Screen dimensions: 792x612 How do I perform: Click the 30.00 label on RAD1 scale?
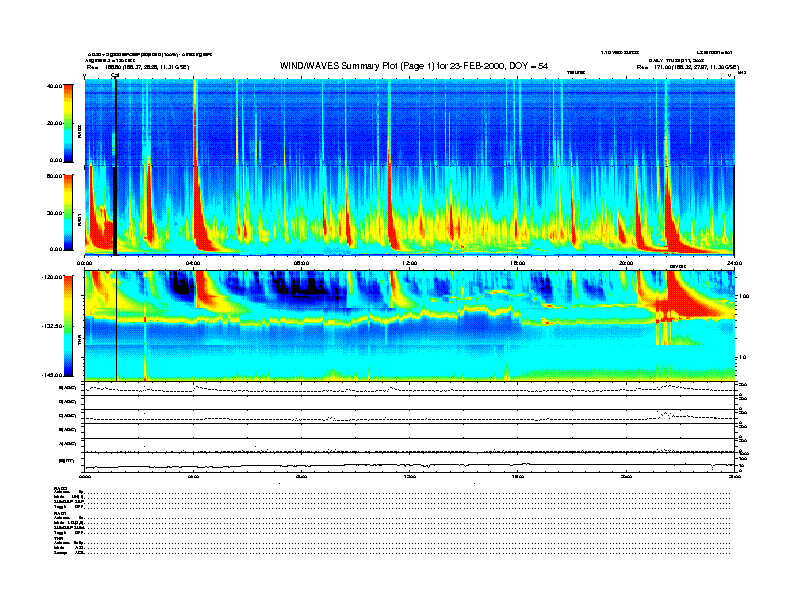(54, 213)
